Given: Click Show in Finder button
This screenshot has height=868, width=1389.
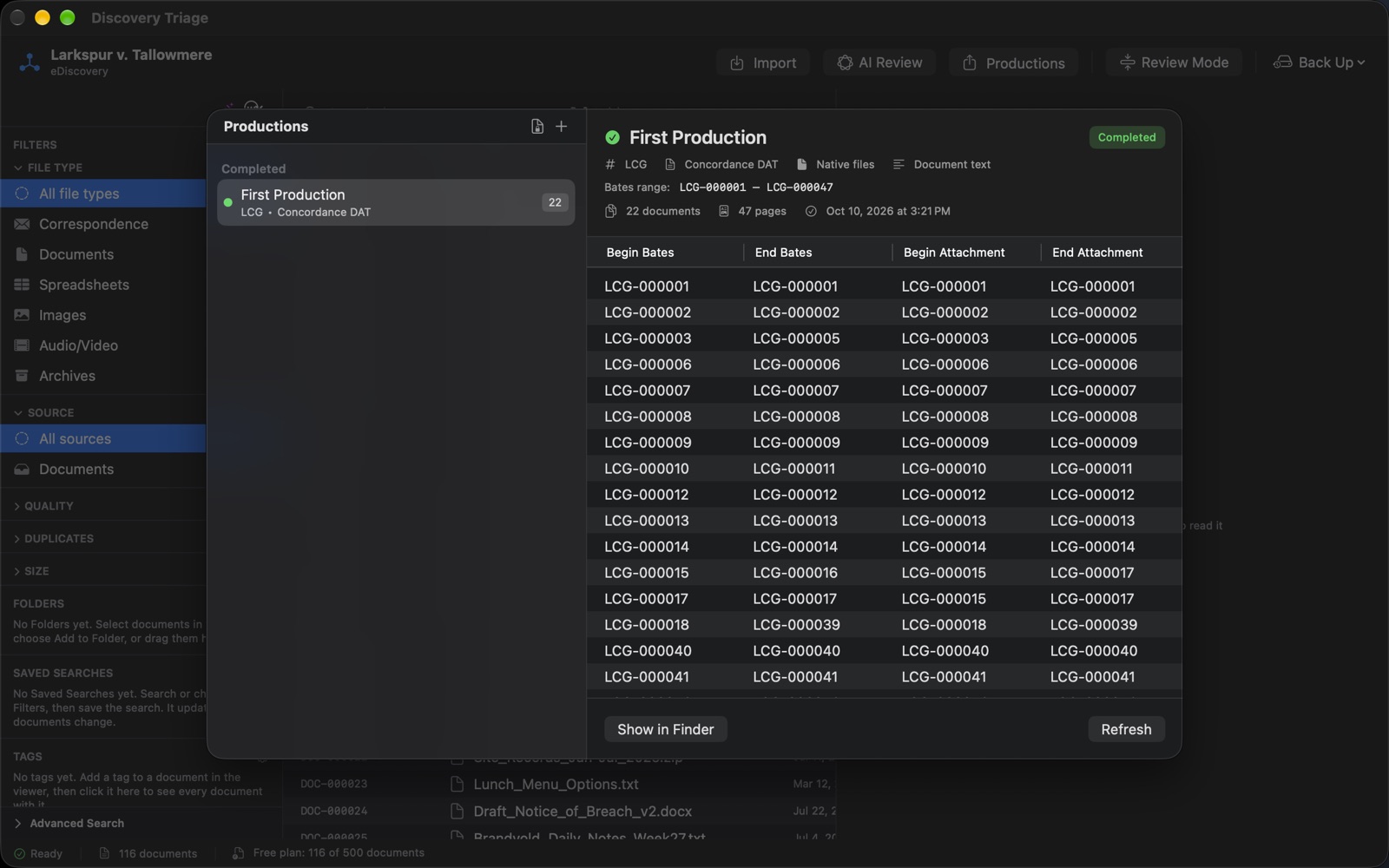Looking at the screenshot, I should point(666,729).
